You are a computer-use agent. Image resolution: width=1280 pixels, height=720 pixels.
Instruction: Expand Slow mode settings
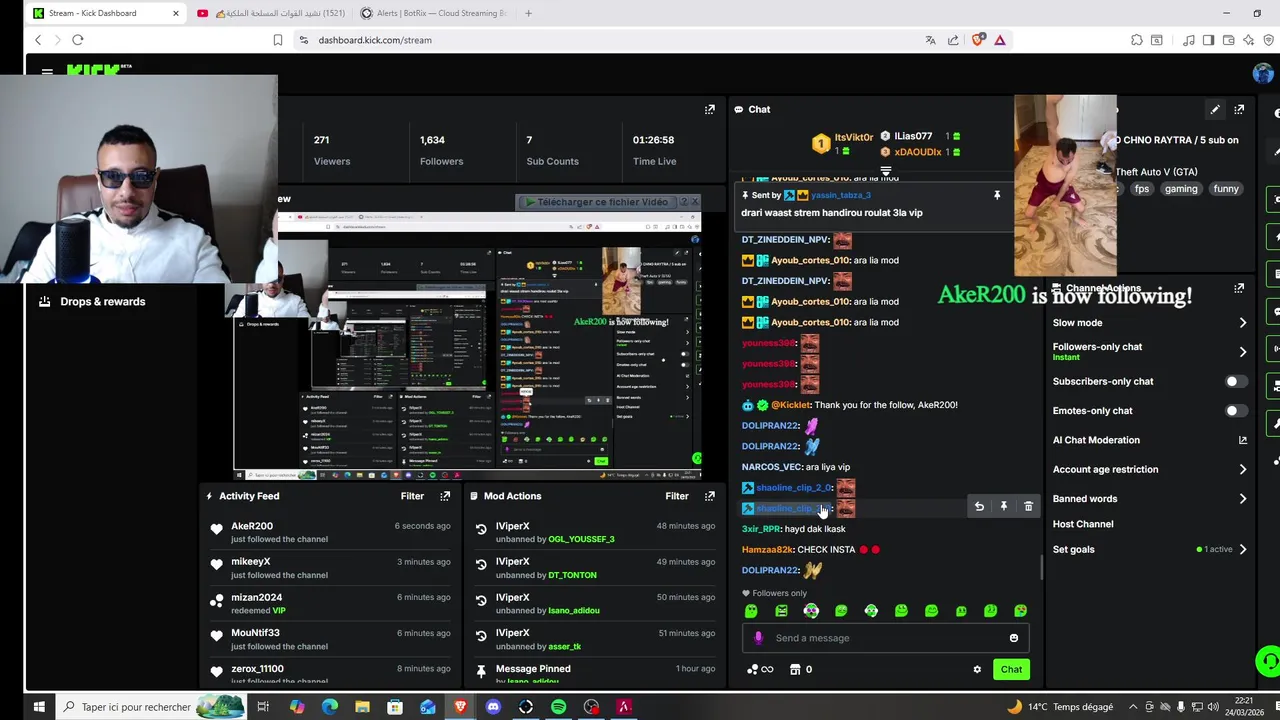pos(1243,323)
